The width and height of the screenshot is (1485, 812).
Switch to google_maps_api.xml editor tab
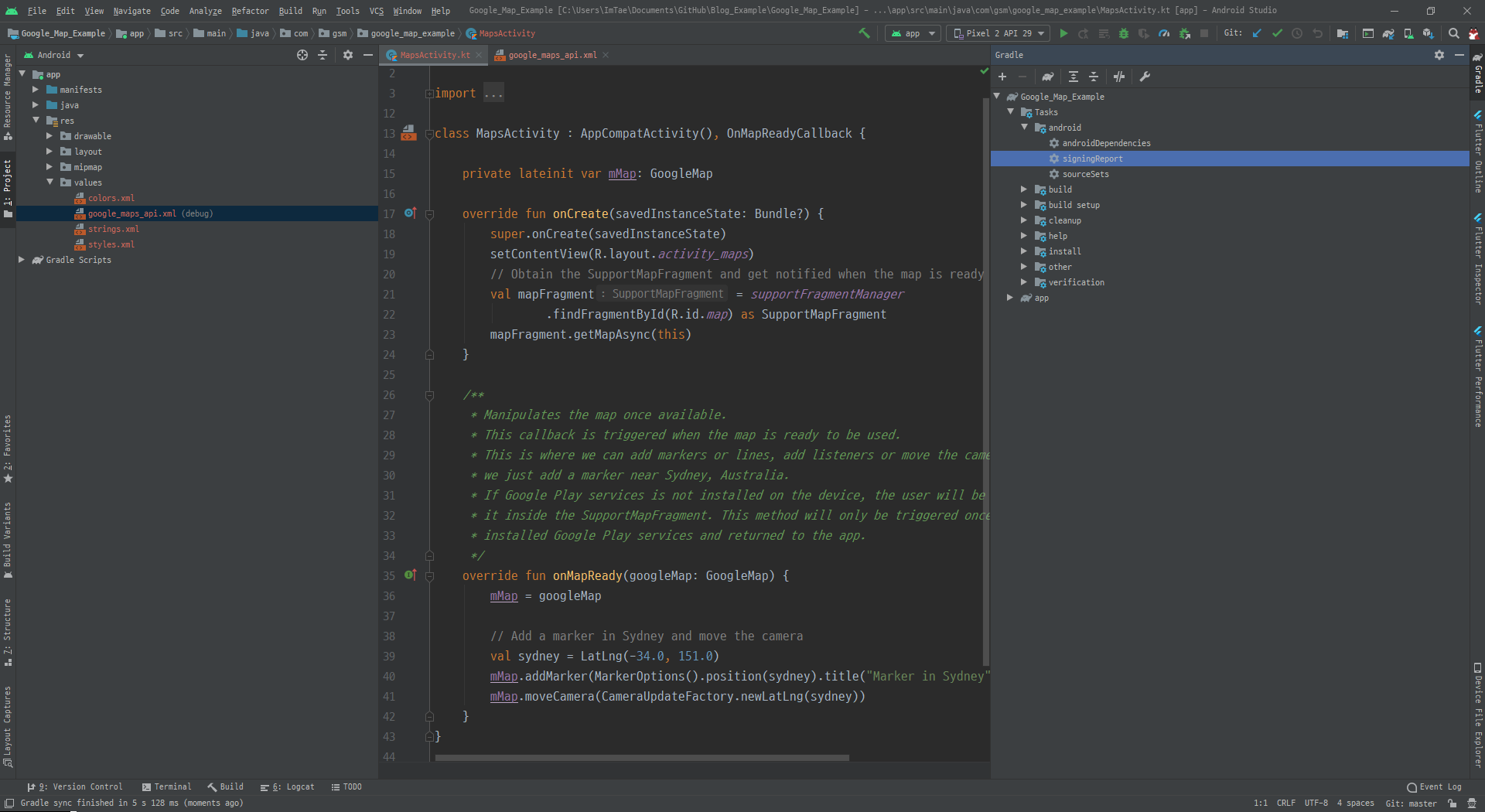point(551,55)
